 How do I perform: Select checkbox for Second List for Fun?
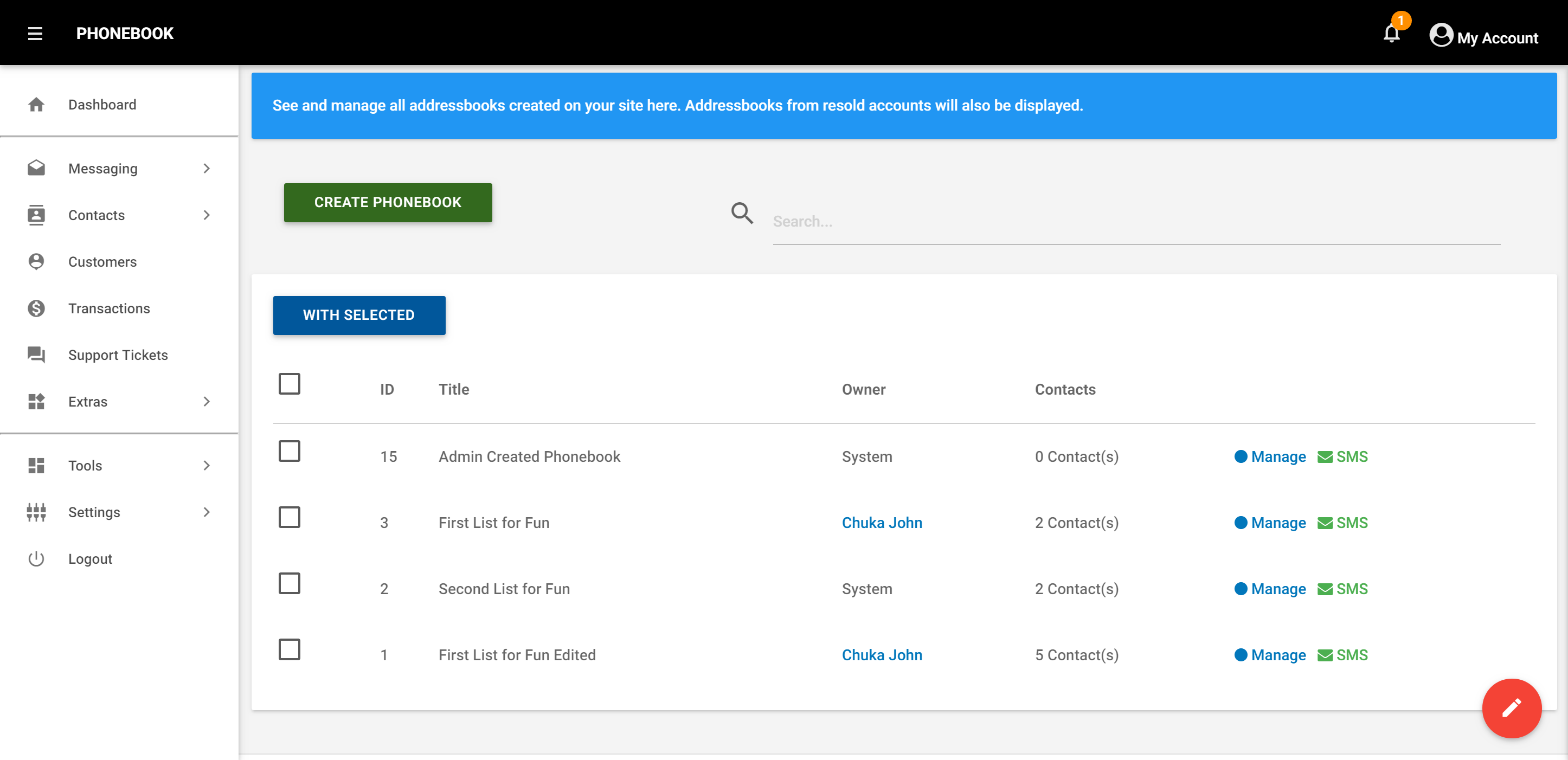point(289,583)
